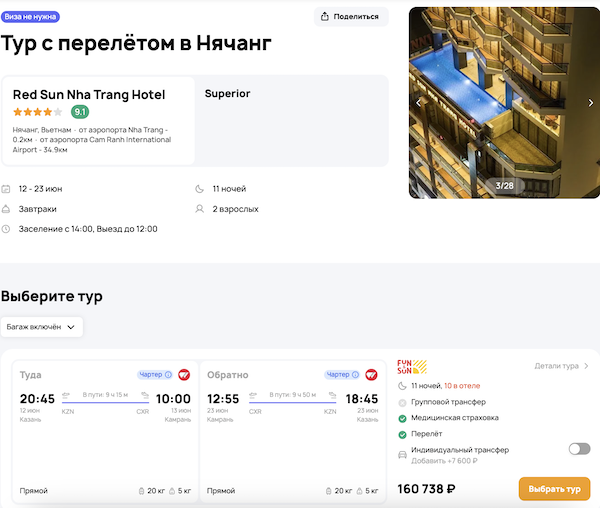Open the hotel pool photo thumbnail

(x=504, y=100)
